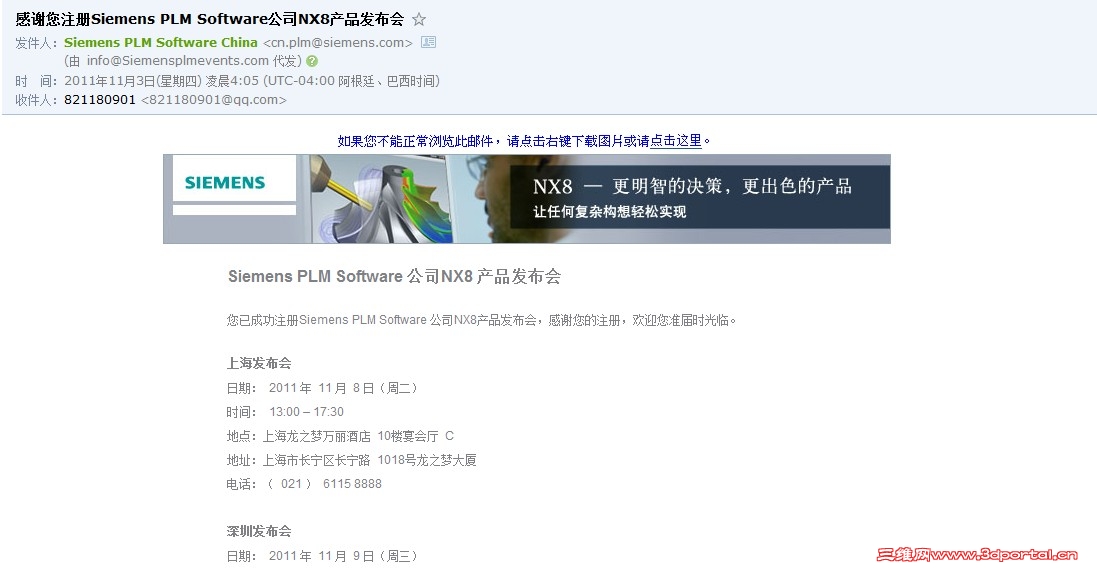Star this email with the star icon
The height and width of the screenshot is (568, 1097).
pos(418,19)
